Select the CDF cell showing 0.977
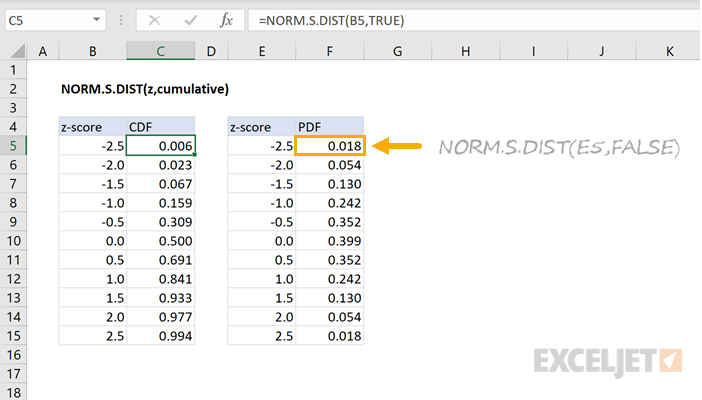 (161, 317)
